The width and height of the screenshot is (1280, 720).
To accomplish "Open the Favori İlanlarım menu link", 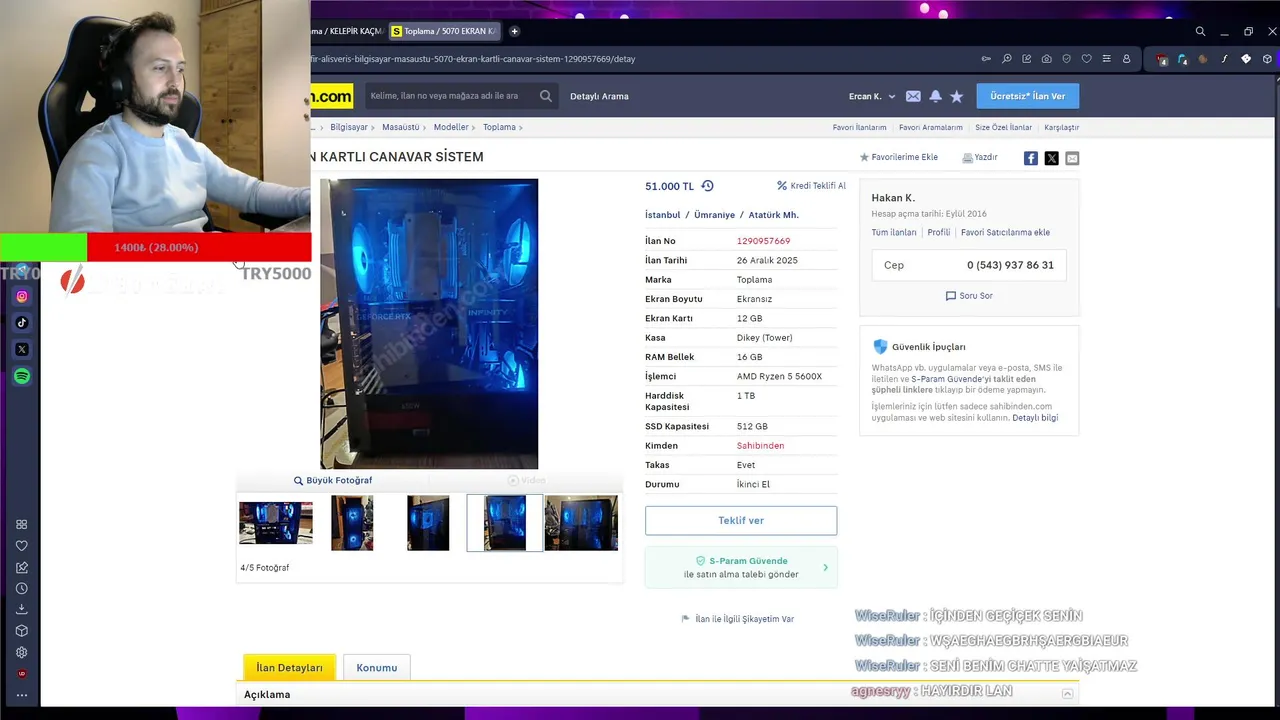I will coord(859,127).
